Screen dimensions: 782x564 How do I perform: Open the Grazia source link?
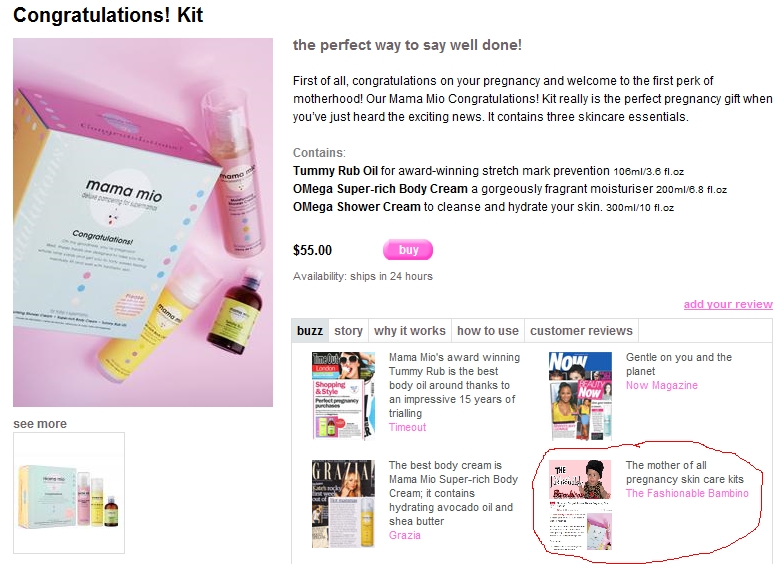(x=404, y=535)
